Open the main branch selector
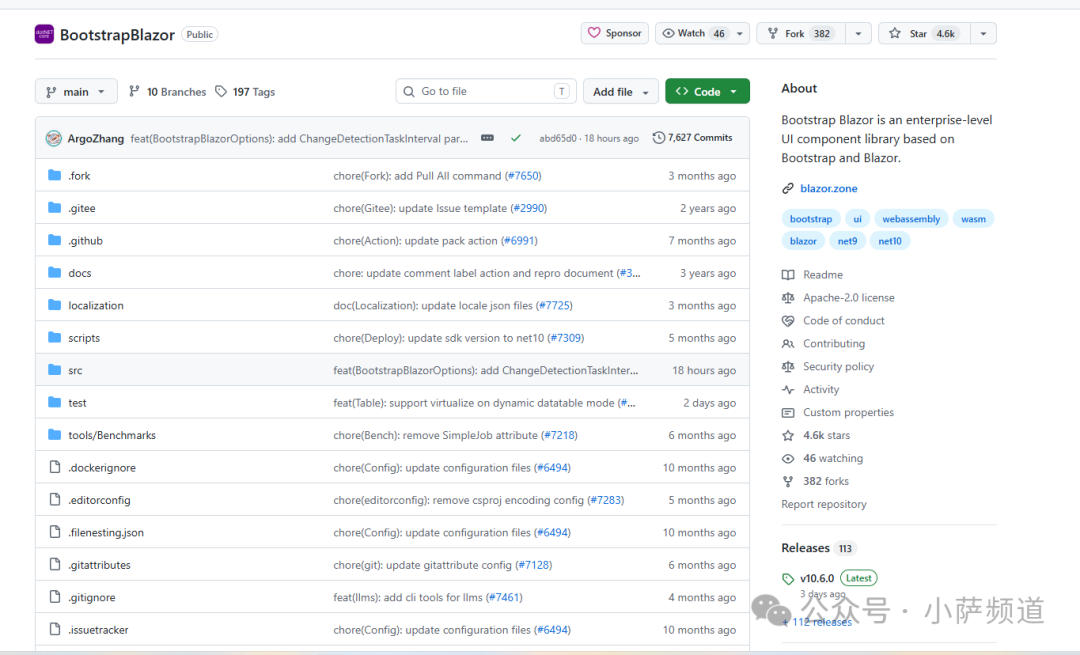The image size is (1080, 655). (x=76, y=92)
